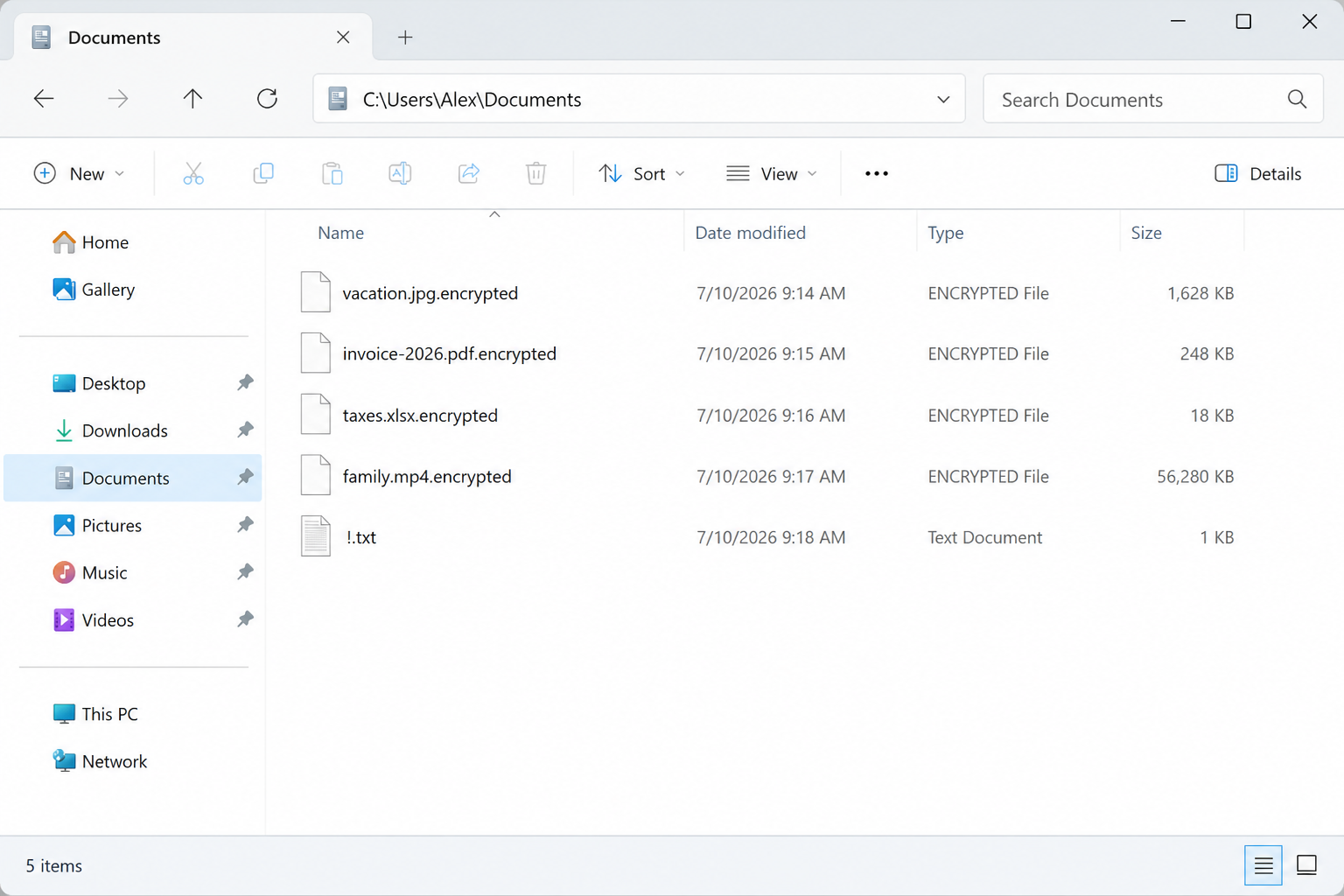Select Documents in the sidebar
1344x896 pixels.
[133, 478]
